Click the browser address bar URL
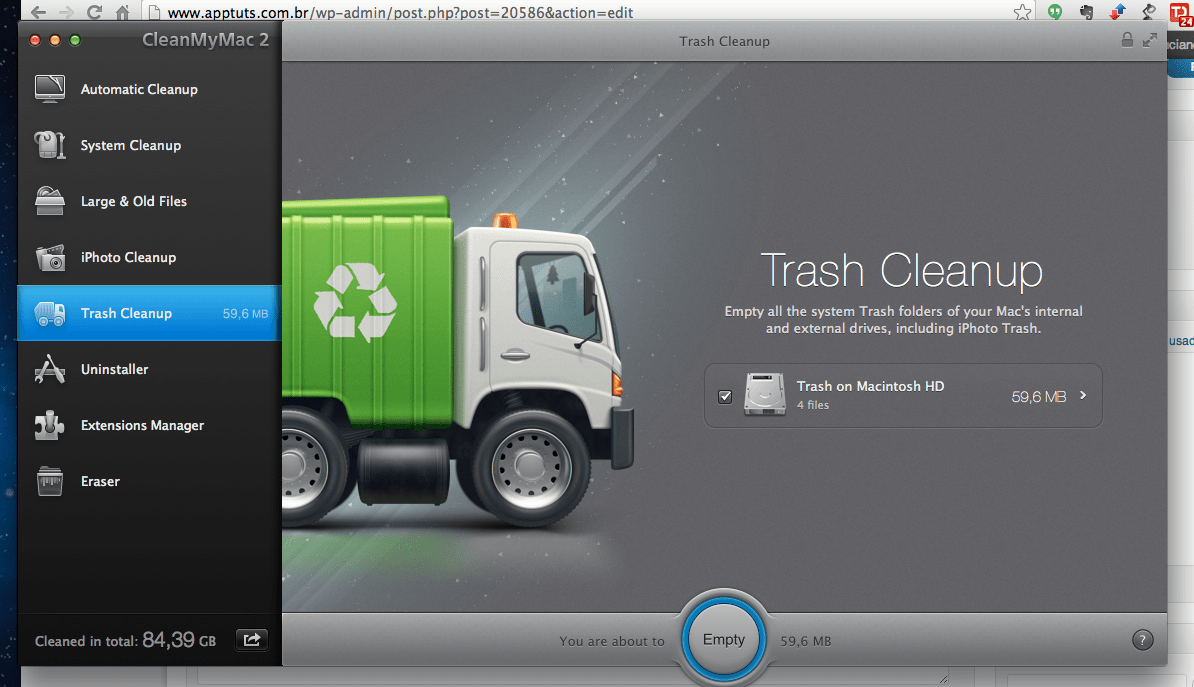 400,12
